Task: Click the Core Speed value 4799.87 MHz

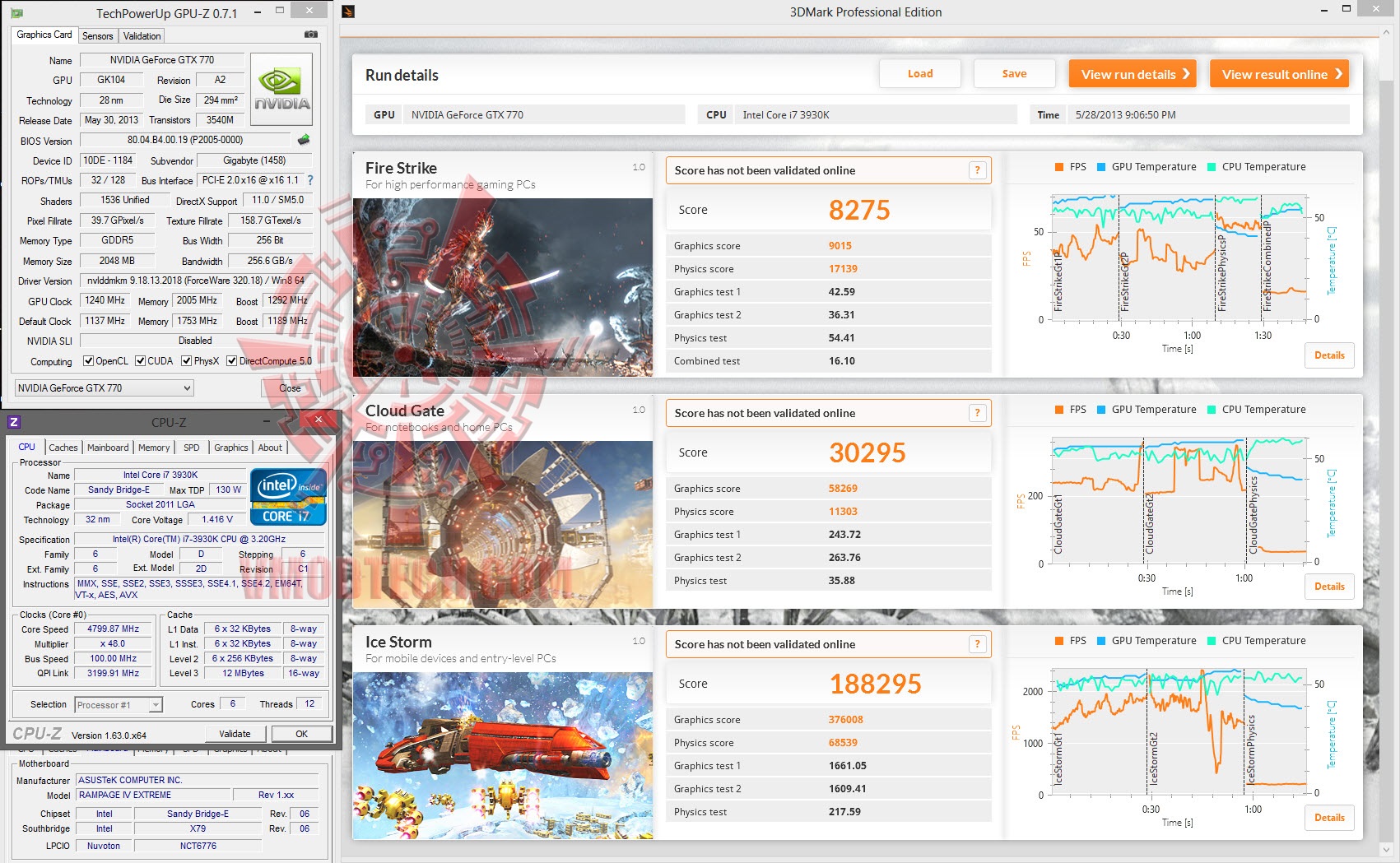Action: 114,629
